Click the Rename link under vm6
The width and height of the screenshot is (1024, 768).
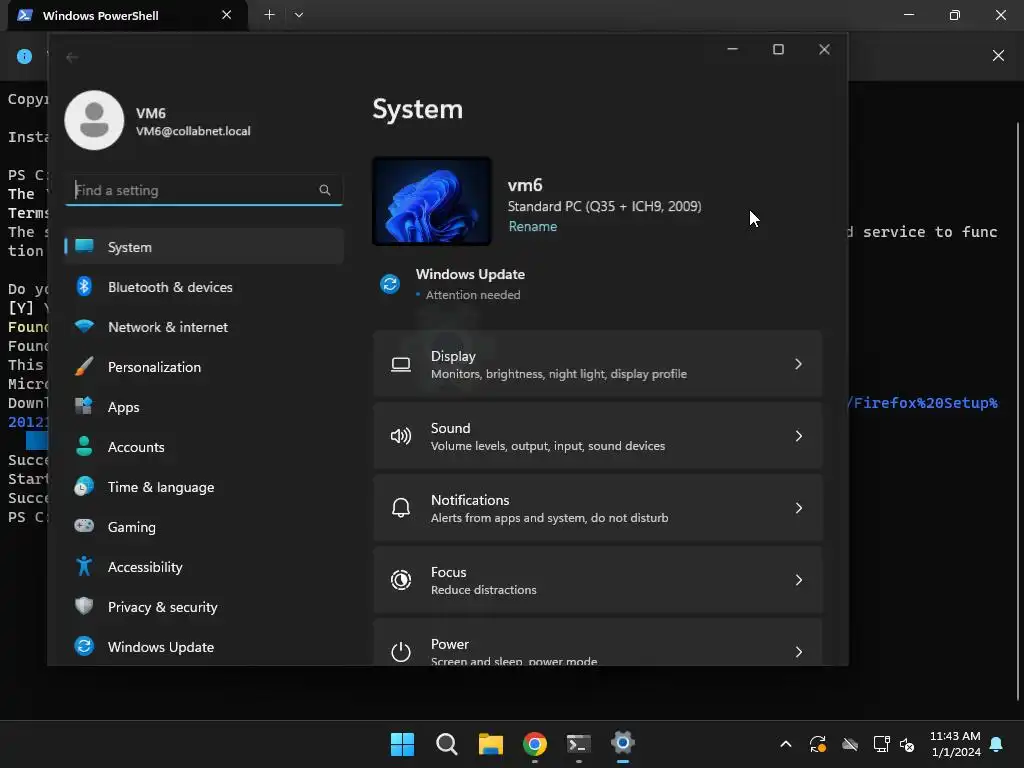[533, 227]
